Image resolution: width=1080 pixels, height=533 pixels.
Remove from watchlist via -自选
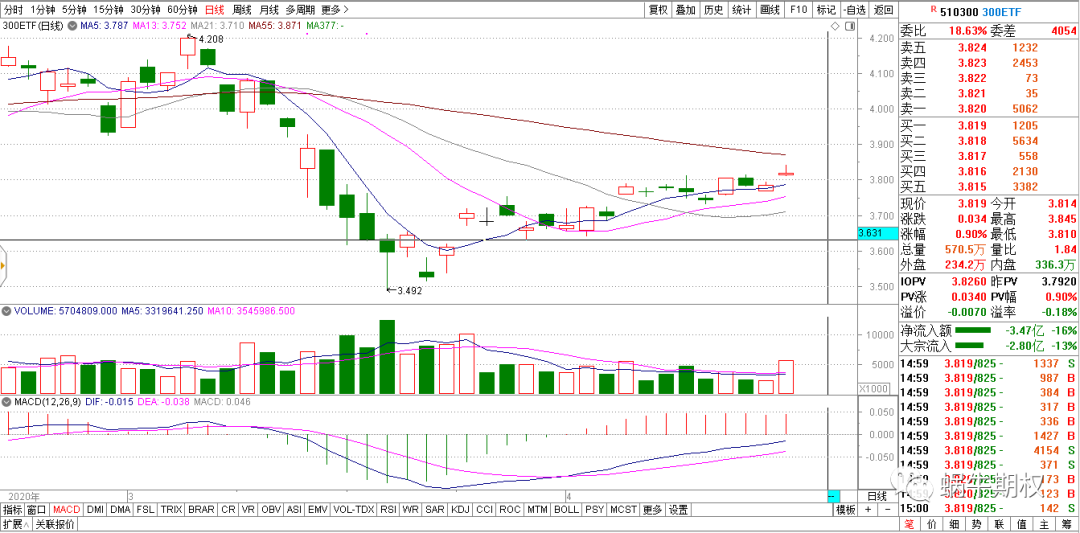coord(854,10)
